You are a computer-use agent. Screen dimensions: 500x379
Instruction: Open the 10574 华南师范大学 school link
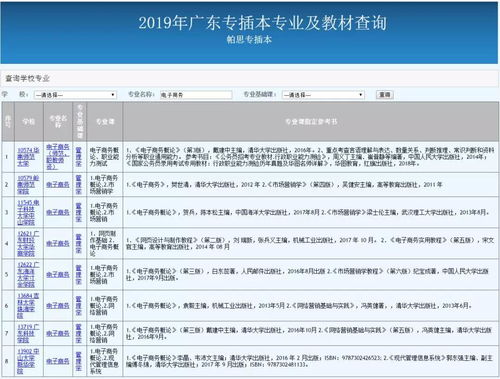click(28, 157)
